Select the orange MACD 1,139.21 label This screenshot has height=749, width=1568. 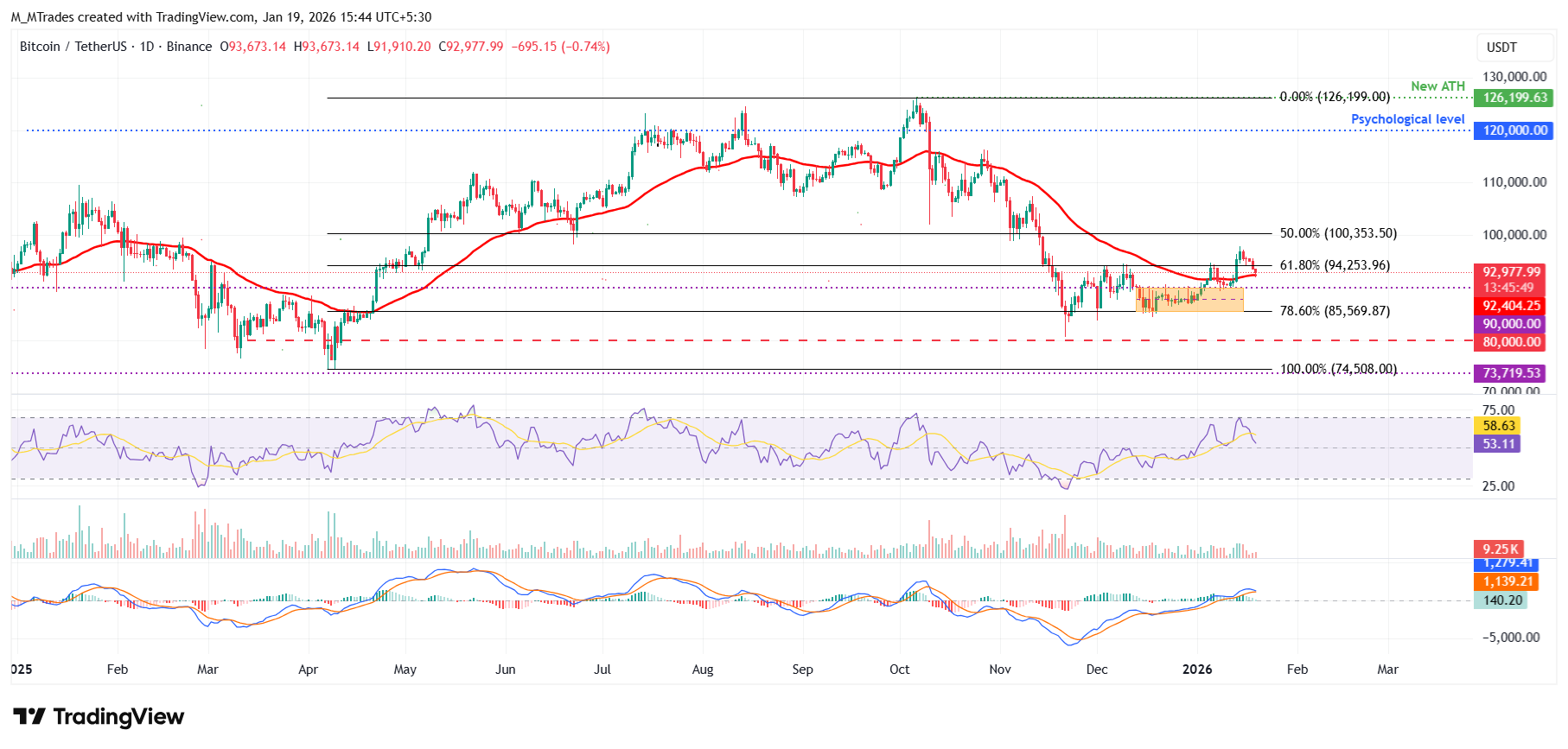click(x=1507, y=582)
